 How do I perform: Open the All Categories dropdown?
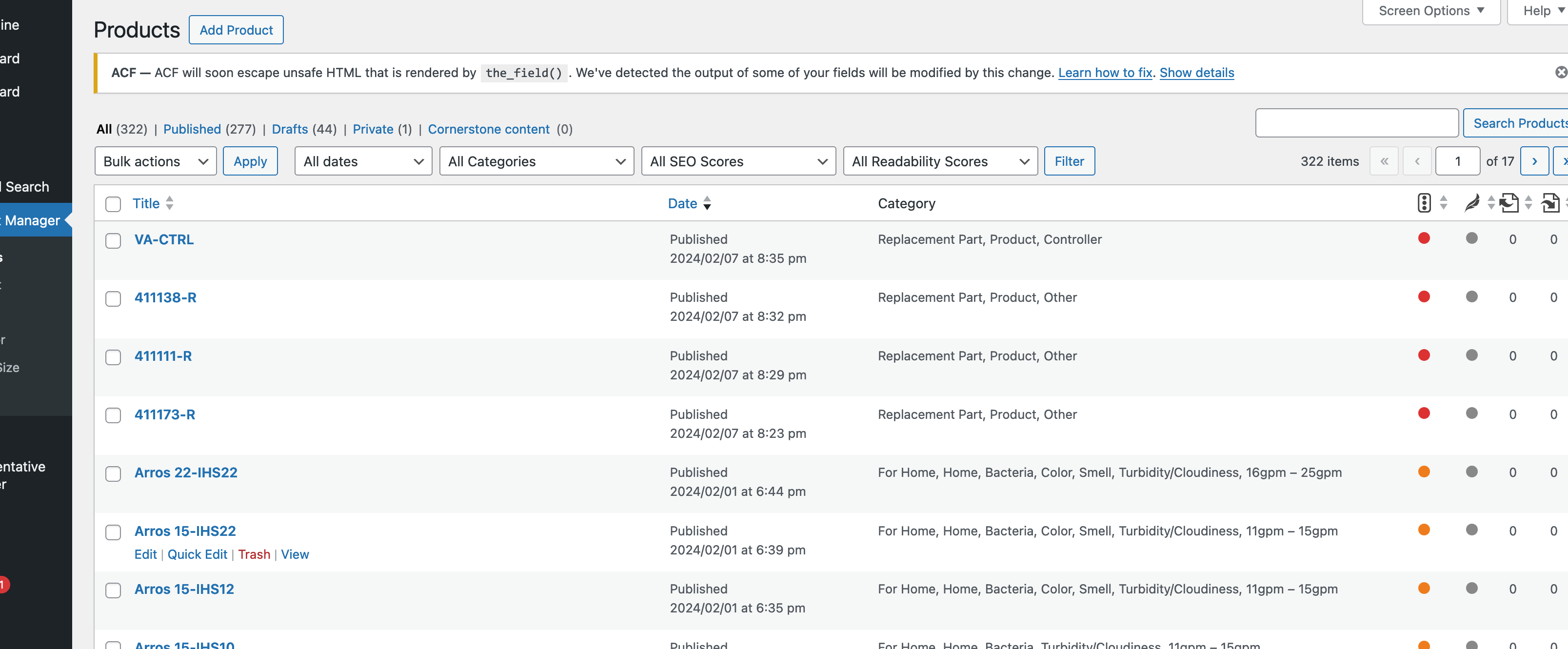coord(536,161)
